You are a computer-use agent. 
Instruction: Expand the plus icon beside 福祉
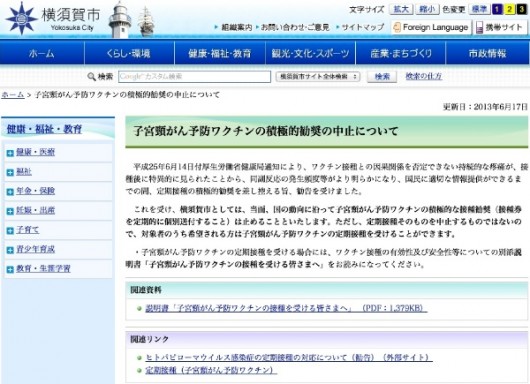pos(10,173)
